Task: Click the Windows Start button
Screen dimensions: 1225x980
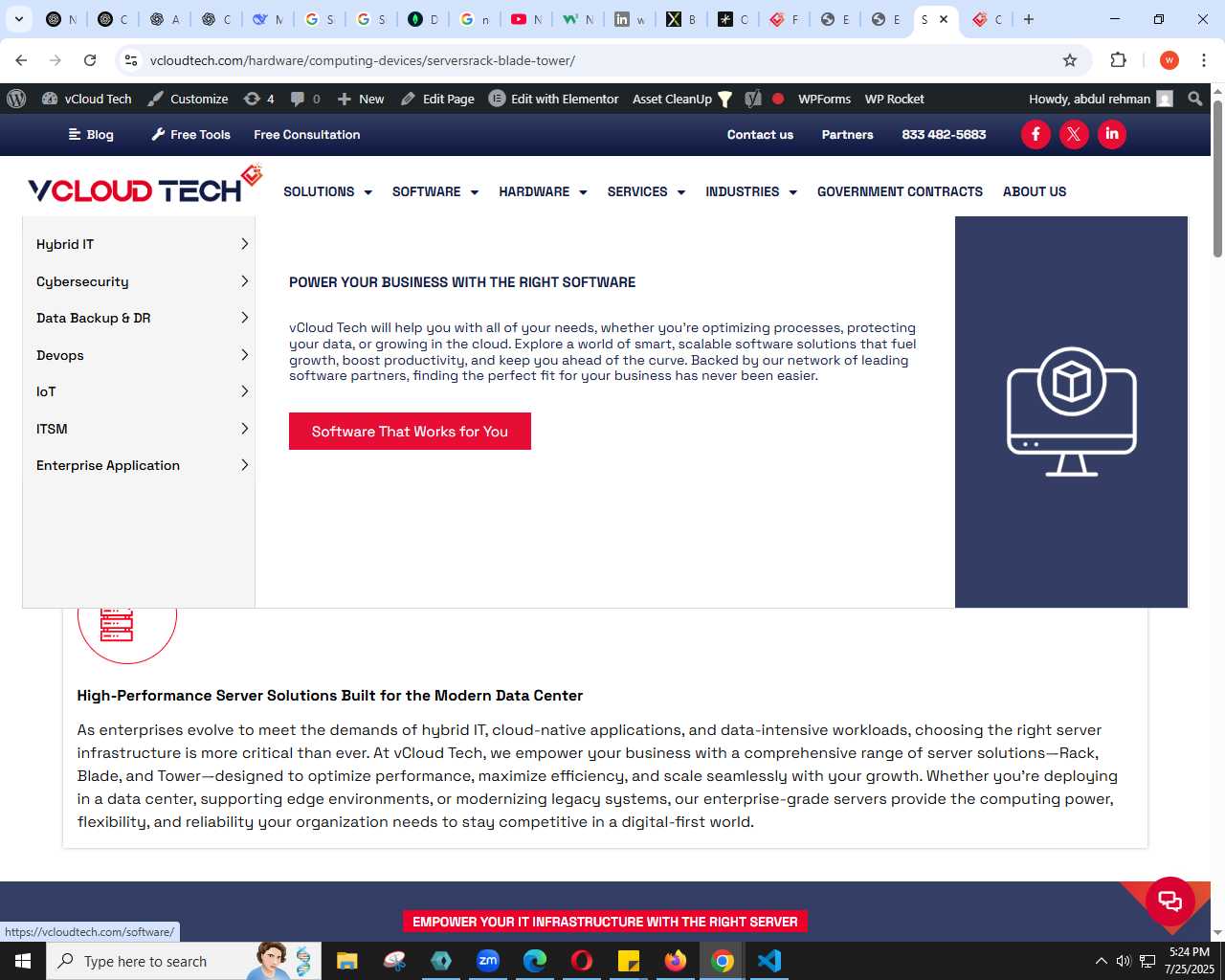Action: click(x=23, y=960)
